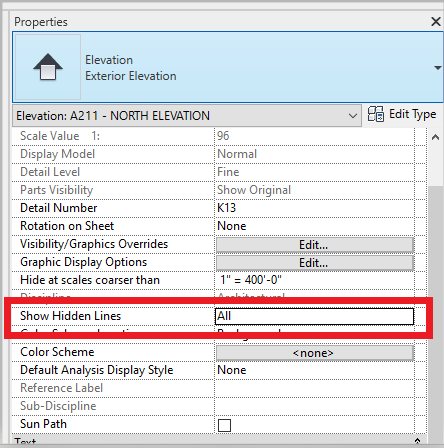Click the Properties panel title
This screenshot has width=444, height=448.
tap(41, 22)
